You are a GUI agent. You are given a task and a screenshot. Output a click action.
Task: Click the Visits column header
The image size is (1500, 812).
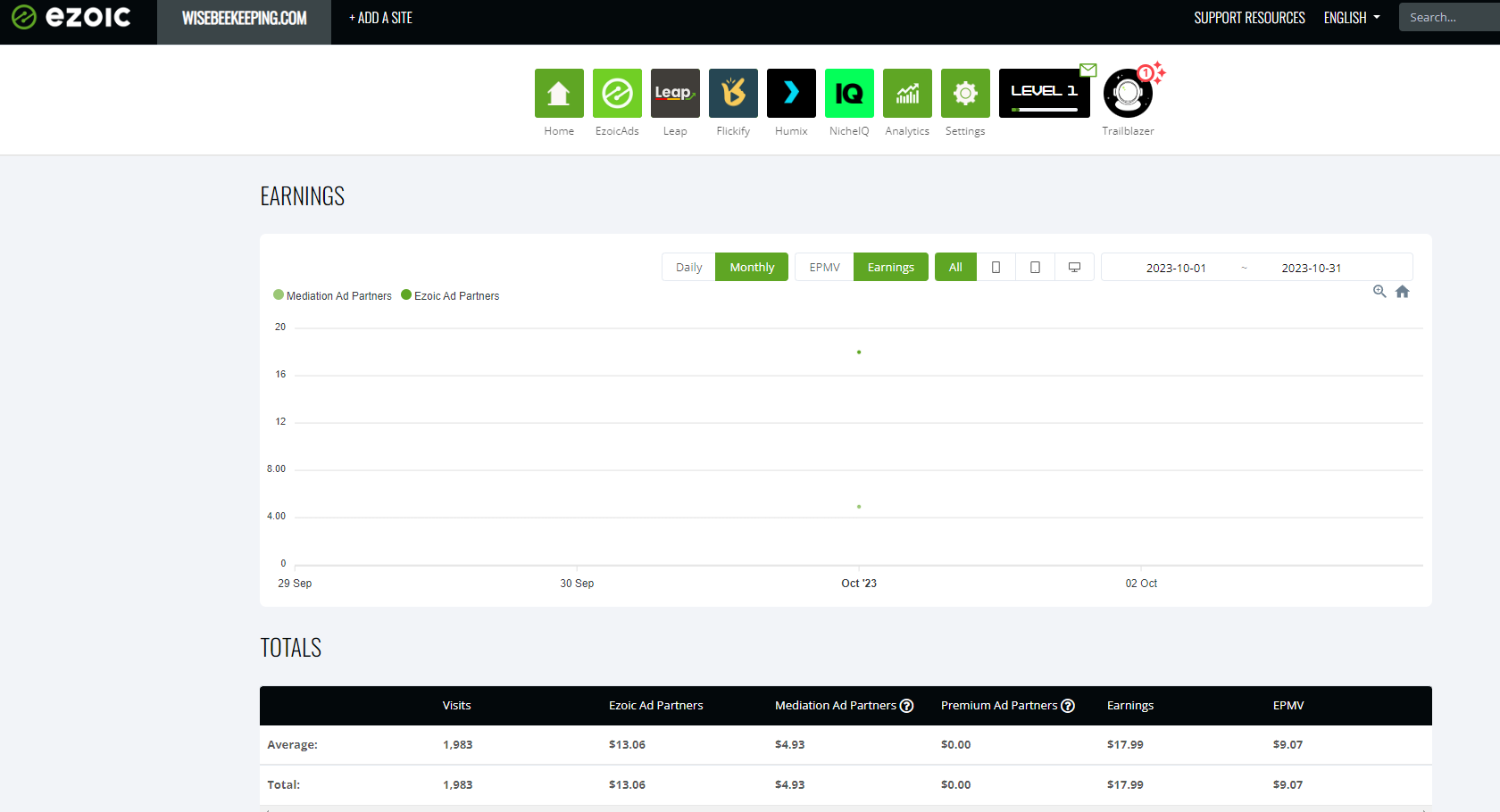[x=456, y=706]
